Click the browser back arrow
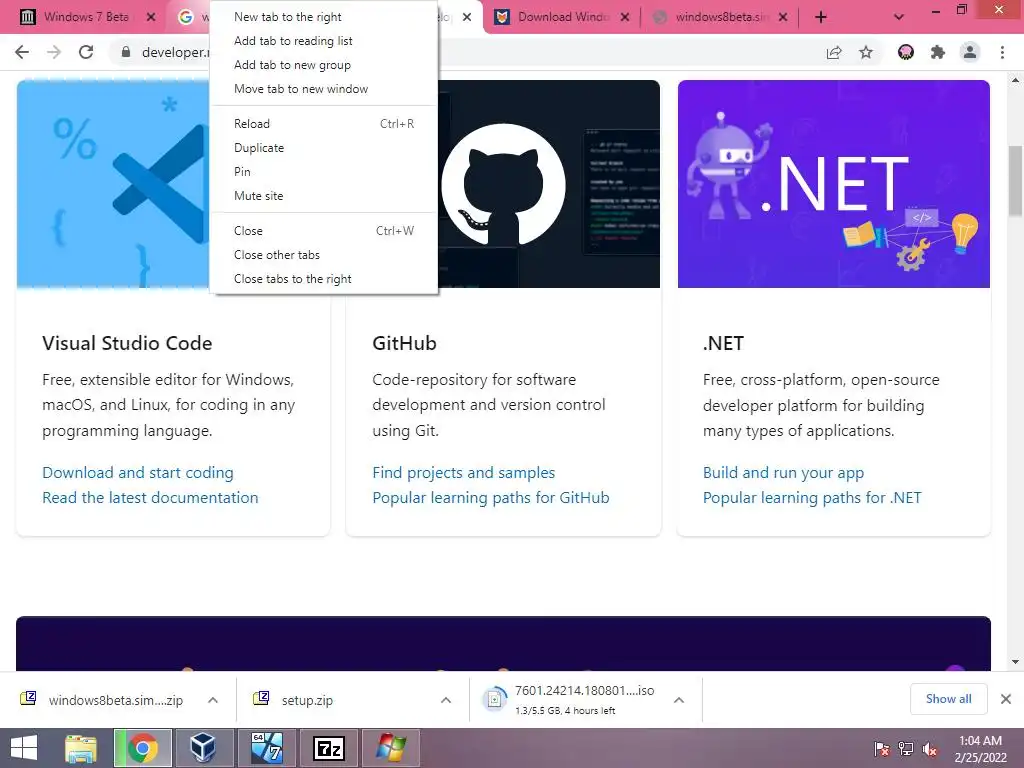This screenshot has width=1024, height=768. point(22,52)
